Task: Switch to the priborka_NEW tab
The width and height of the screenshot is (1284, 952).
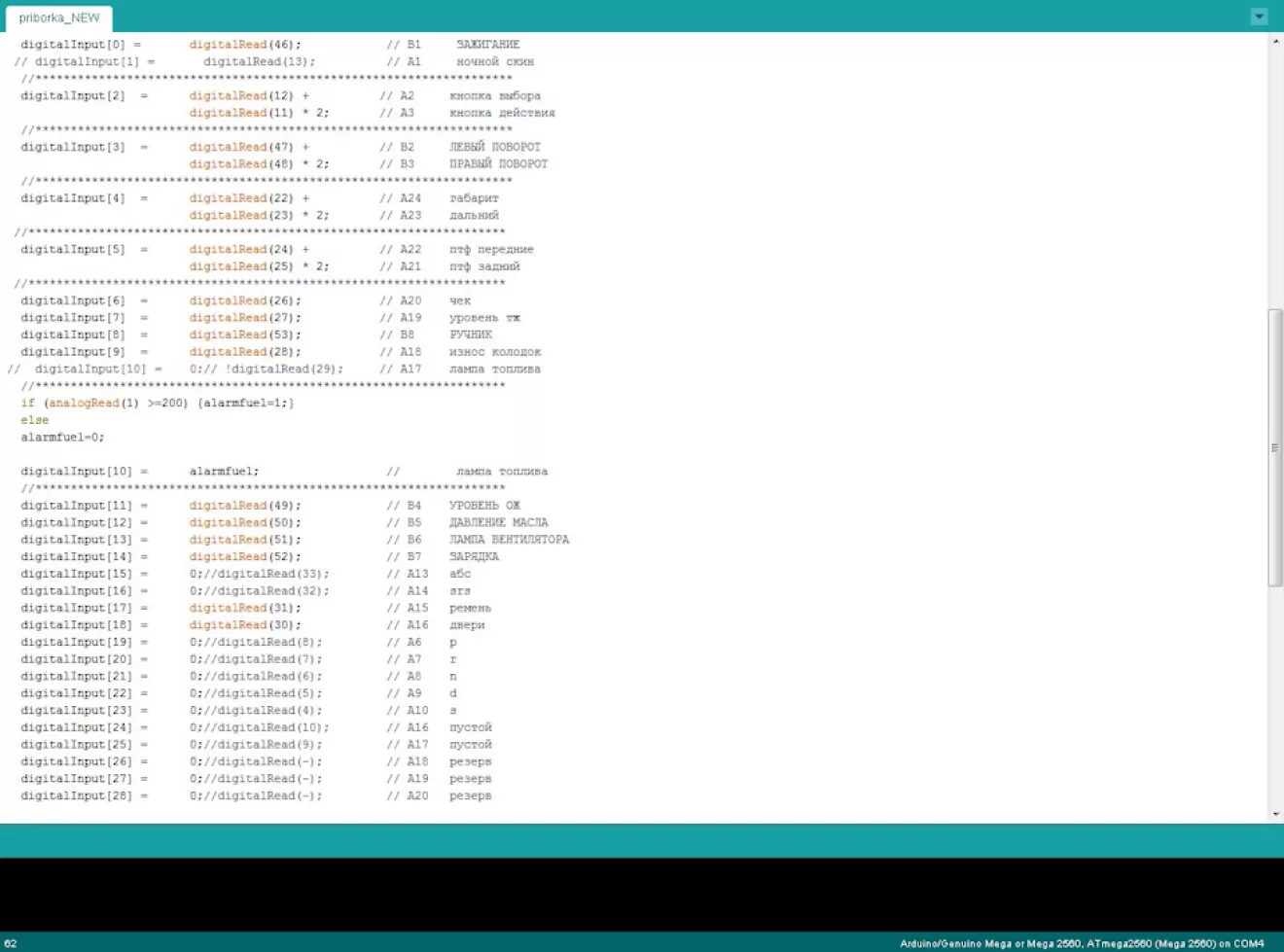Action: click(59, 18)
